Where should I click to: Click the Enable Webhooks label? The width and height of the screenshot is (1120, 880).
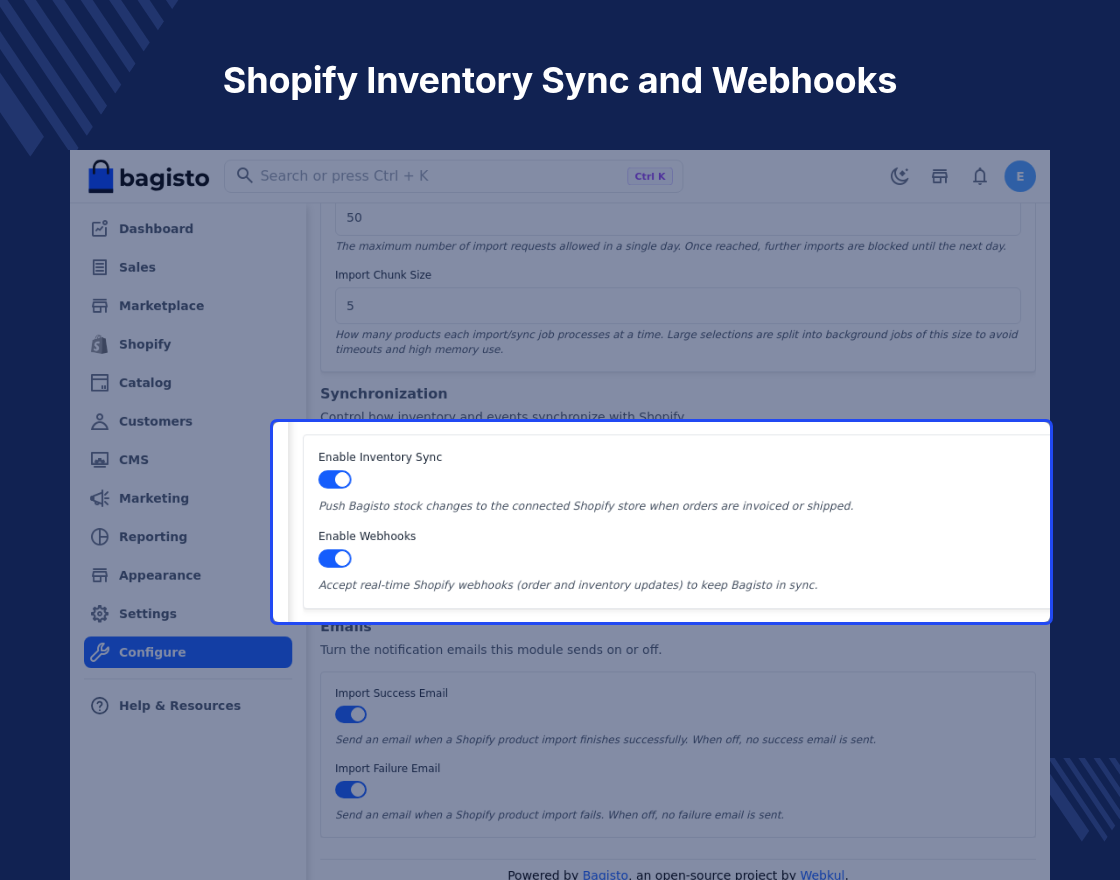pos(367,536)
